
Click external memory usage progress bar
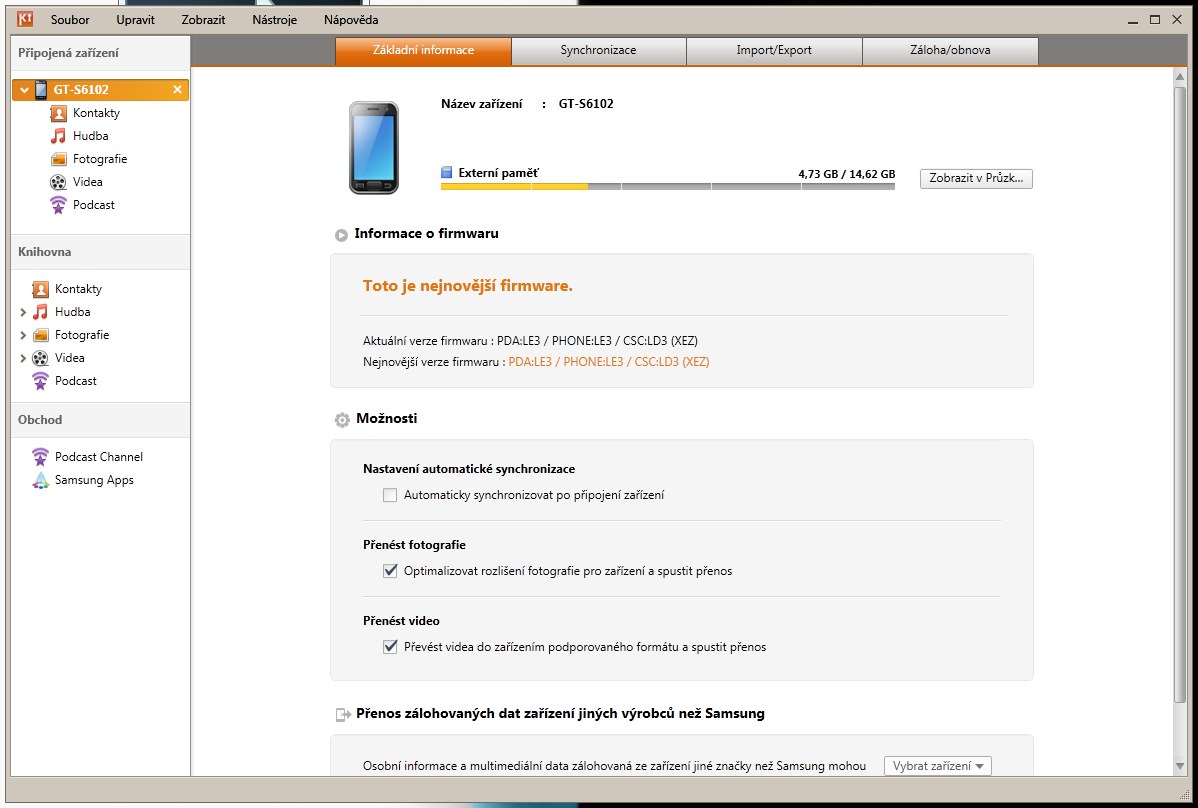668,186
